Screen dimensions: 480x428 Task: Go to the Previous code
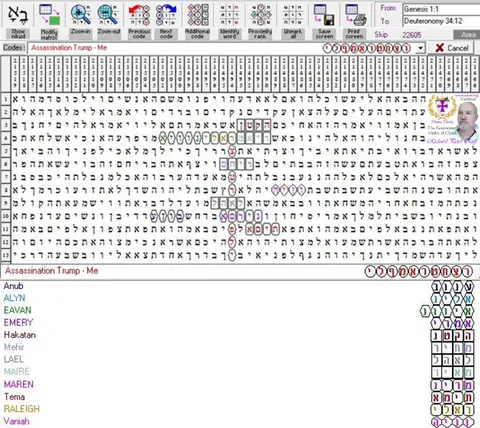[139, 21]
